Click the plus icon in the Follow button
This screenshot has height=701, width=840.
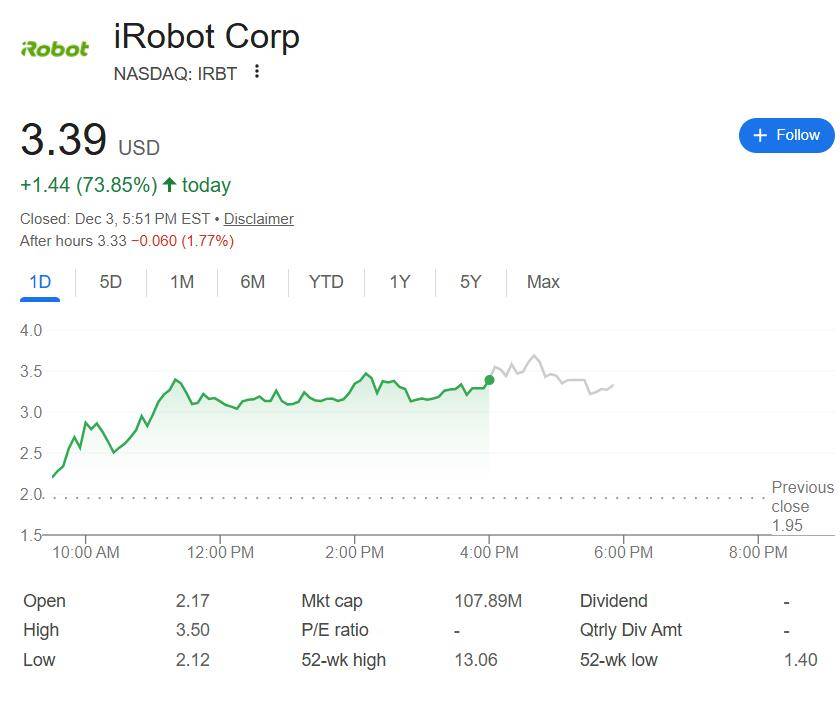tap(760, 135)
